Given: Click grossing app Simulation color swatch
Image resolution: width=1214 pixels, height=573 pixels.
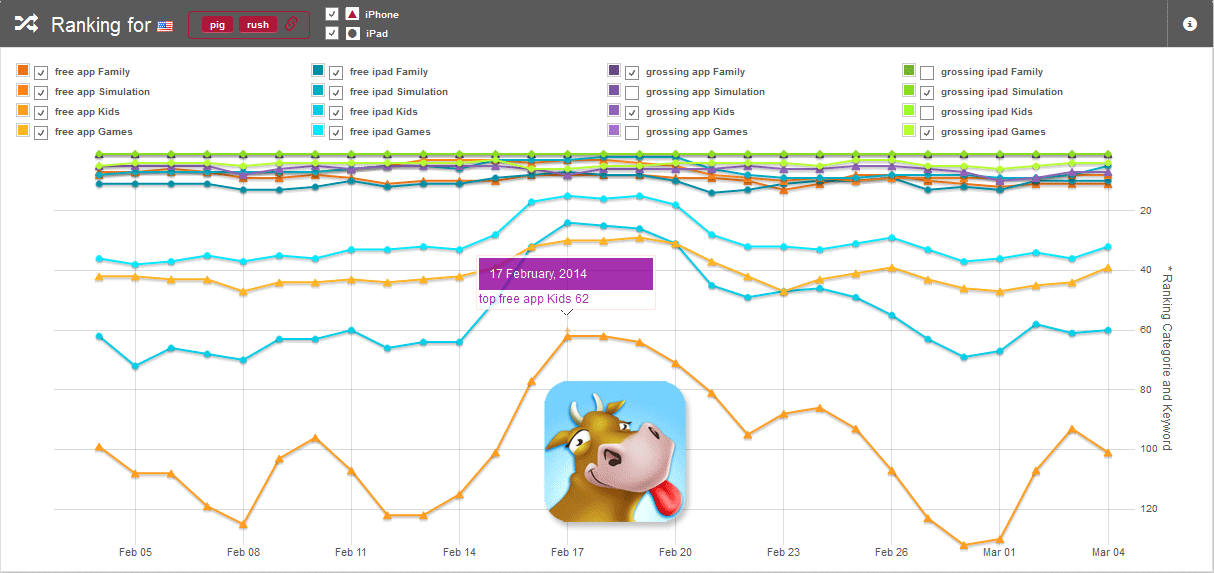Looking at the screenshot, I should tap(614, 90).
